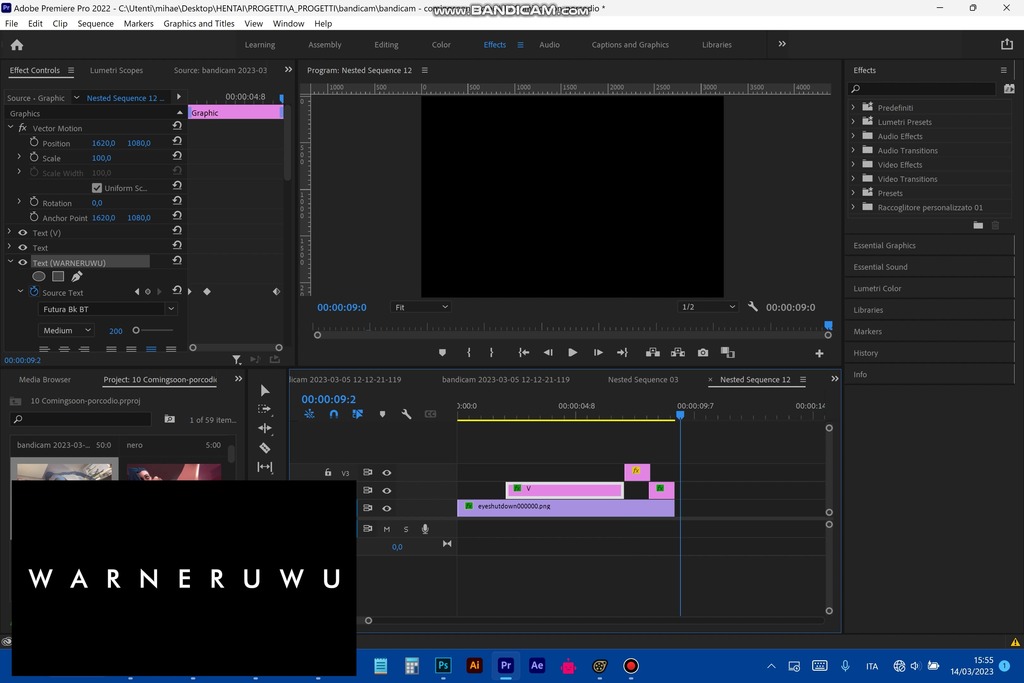Open the Lumetri Color panel
The height and width of the screenshot is (683, 1024).
click(x=877, y=288)
